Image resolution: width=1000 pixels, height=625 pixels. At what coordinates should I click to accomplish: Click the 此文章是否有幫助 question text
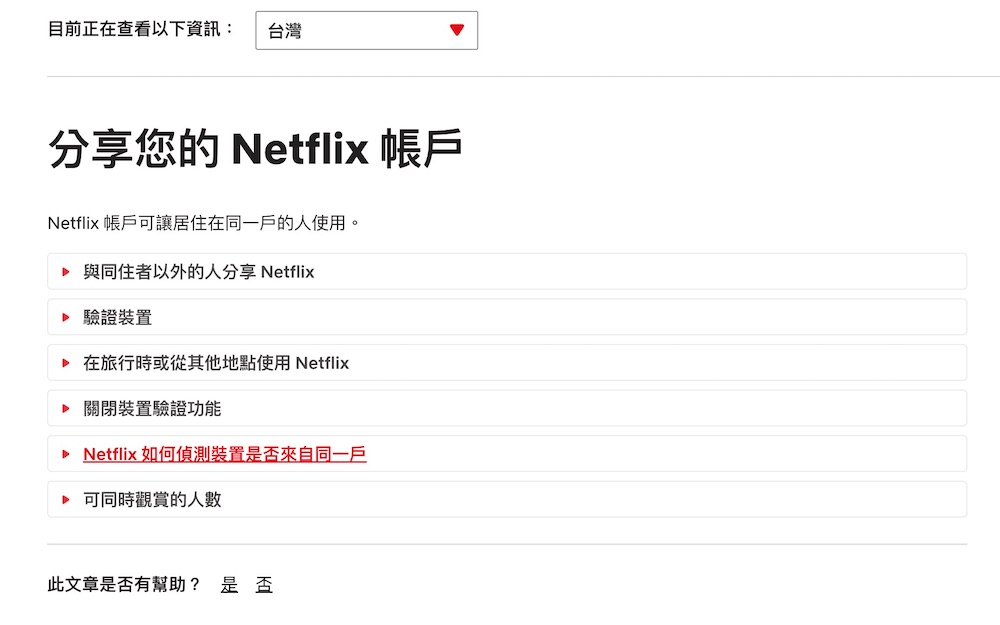pyautogui.click(x=124, y=585)
